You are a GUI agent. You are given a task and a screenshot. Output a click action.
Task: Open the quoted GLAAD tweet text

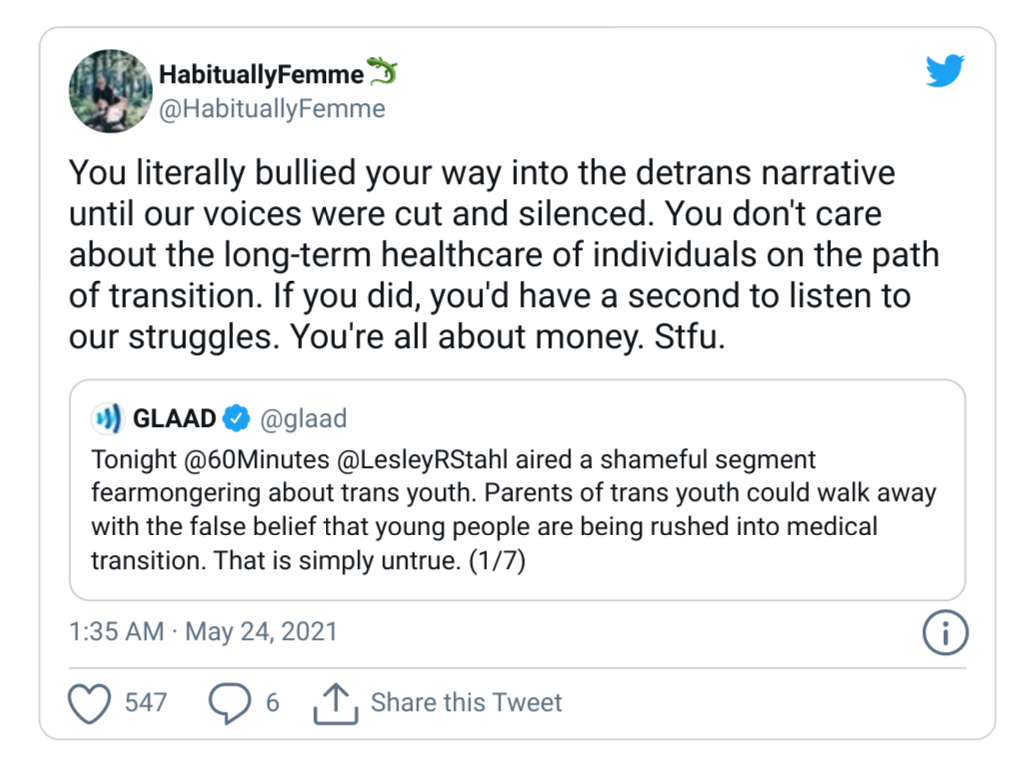[514, 510]
